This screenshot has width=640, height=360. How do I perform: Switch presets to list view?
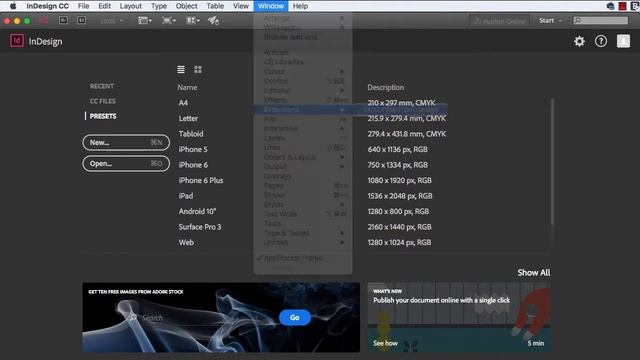coord(181,70)
